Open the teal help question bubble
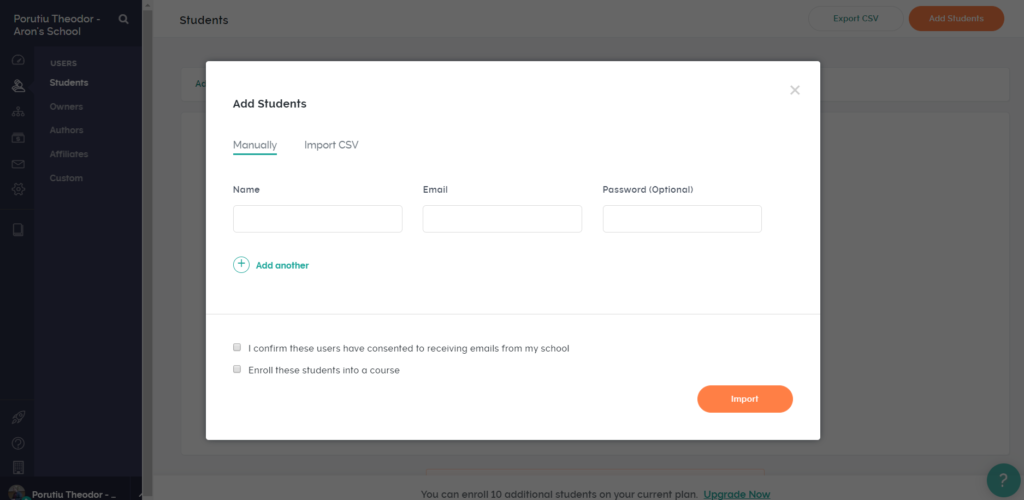This screenshot has height=500, width=1024. tap(1004, 480)
